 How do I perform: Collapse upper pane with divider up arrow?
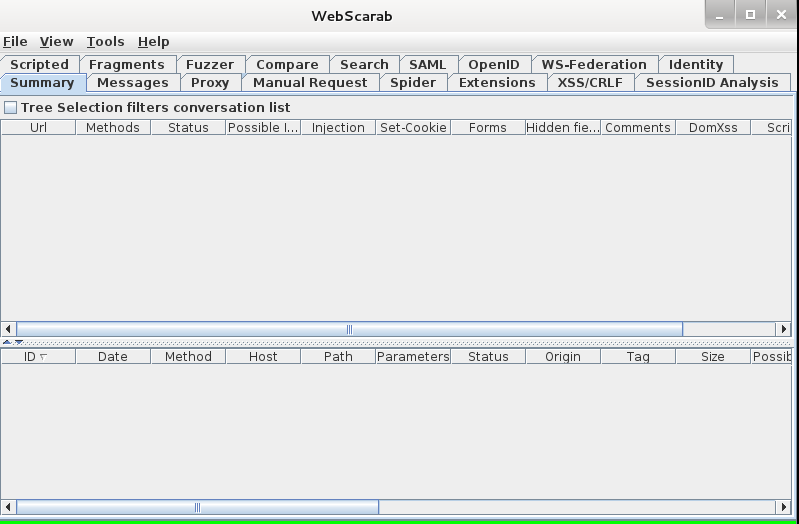[7, 342]
